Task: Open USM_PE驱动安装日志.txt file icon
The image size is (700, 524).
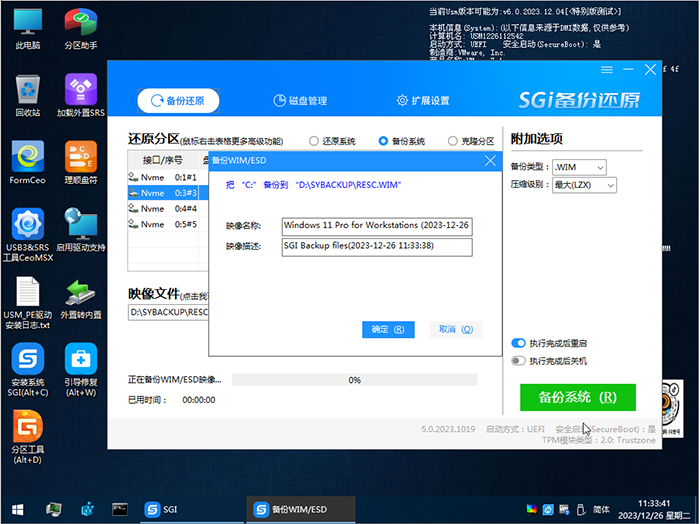Action: coord(28,303)
